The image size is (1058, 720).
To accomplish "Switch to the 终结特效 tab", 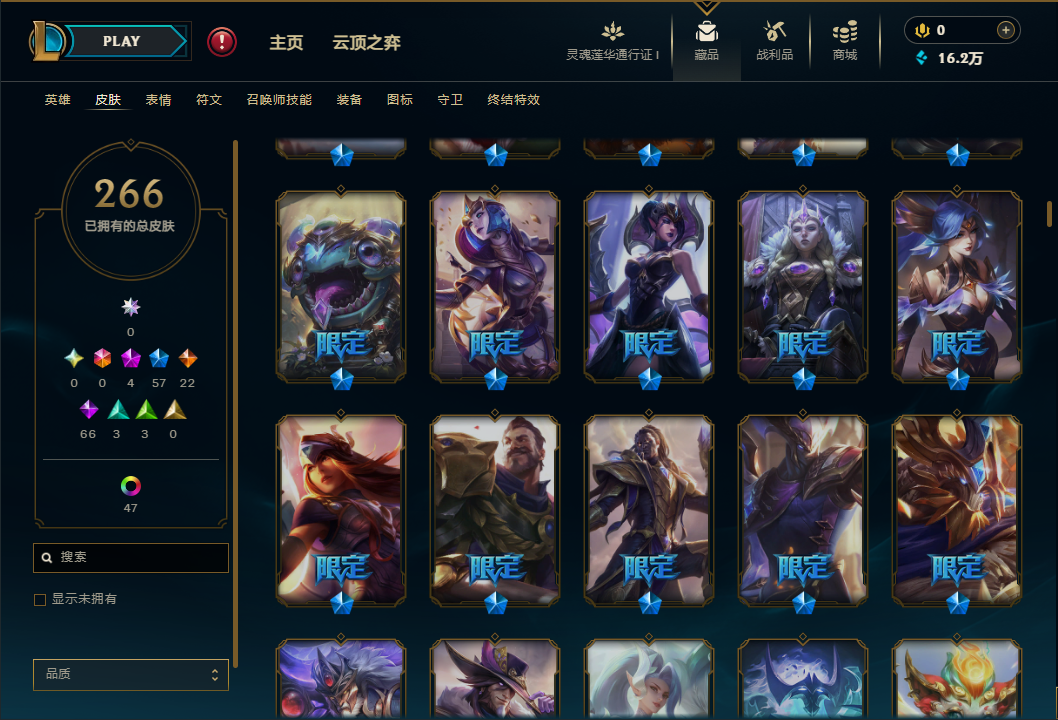I will click(513, 100).
